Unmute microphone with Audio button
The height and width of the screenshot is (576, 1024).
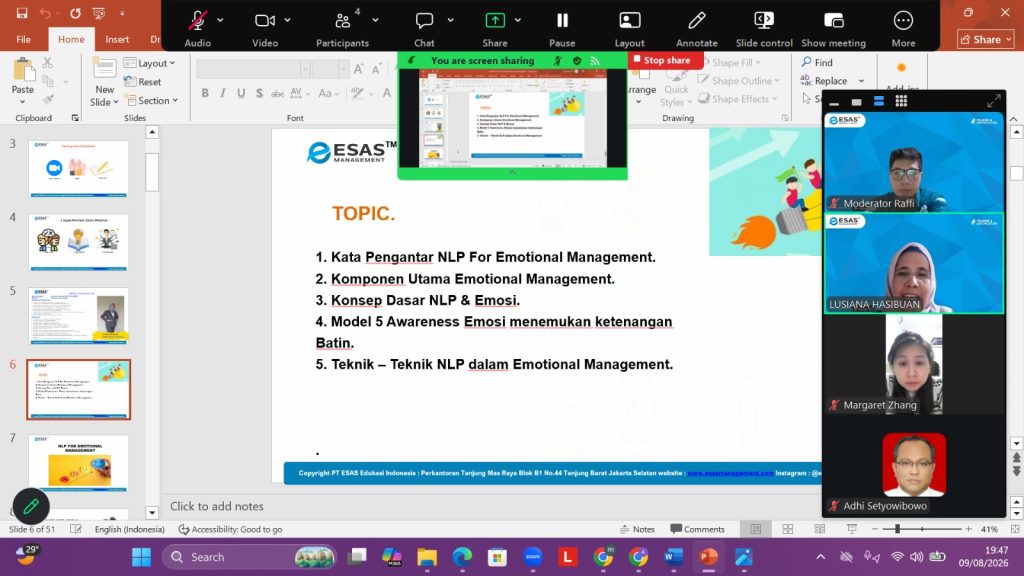tap(197, 28)
